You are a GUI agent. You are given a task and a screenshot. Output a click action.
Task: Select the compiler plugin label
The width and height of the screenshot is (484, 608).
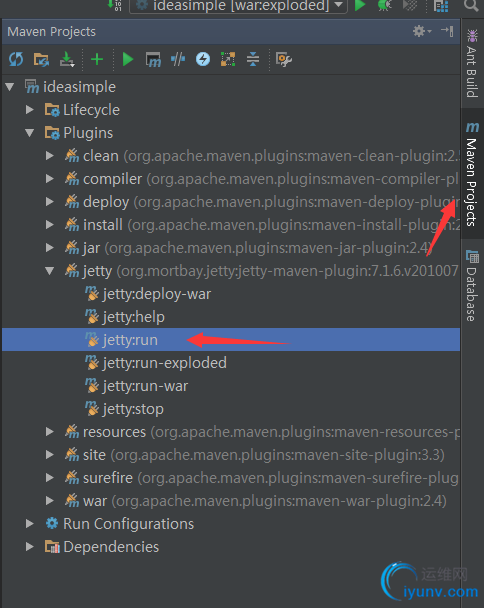coord(112,179)
